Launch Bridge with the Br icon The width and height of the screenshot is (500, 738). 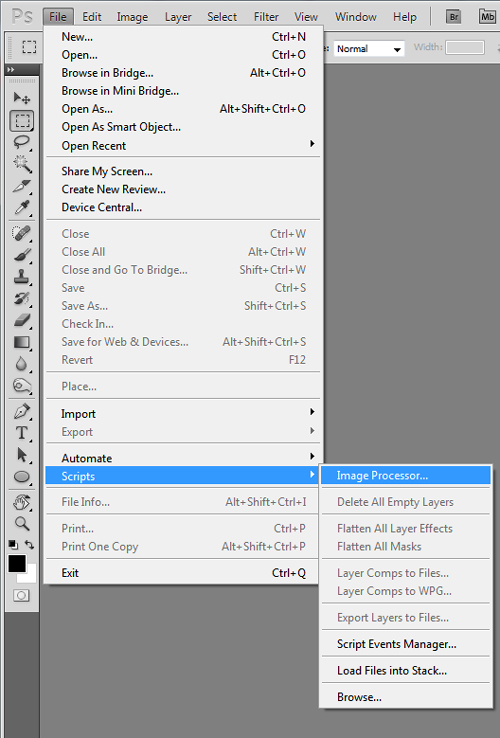coord(453,17)
